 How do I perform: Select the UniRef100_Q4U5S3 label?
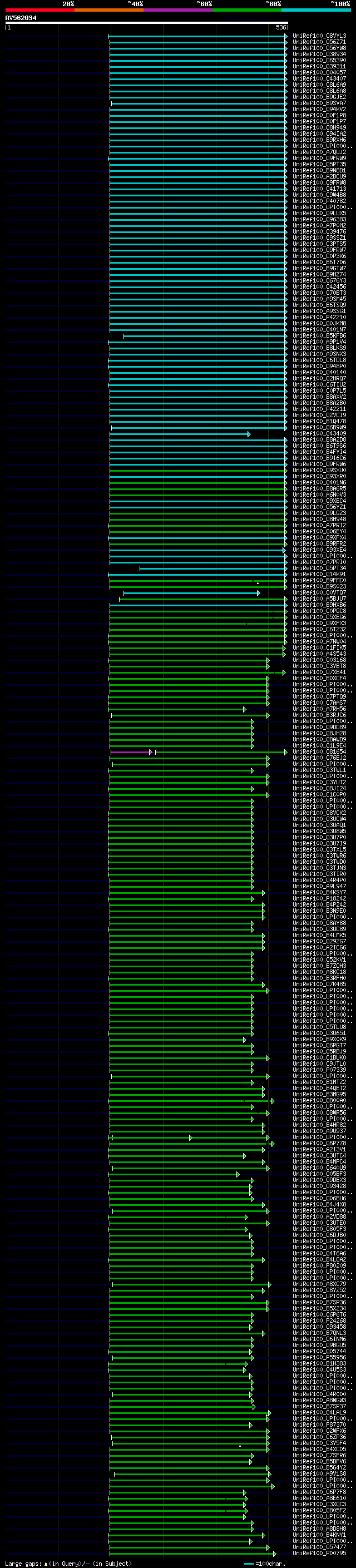tap(319, 1370)
